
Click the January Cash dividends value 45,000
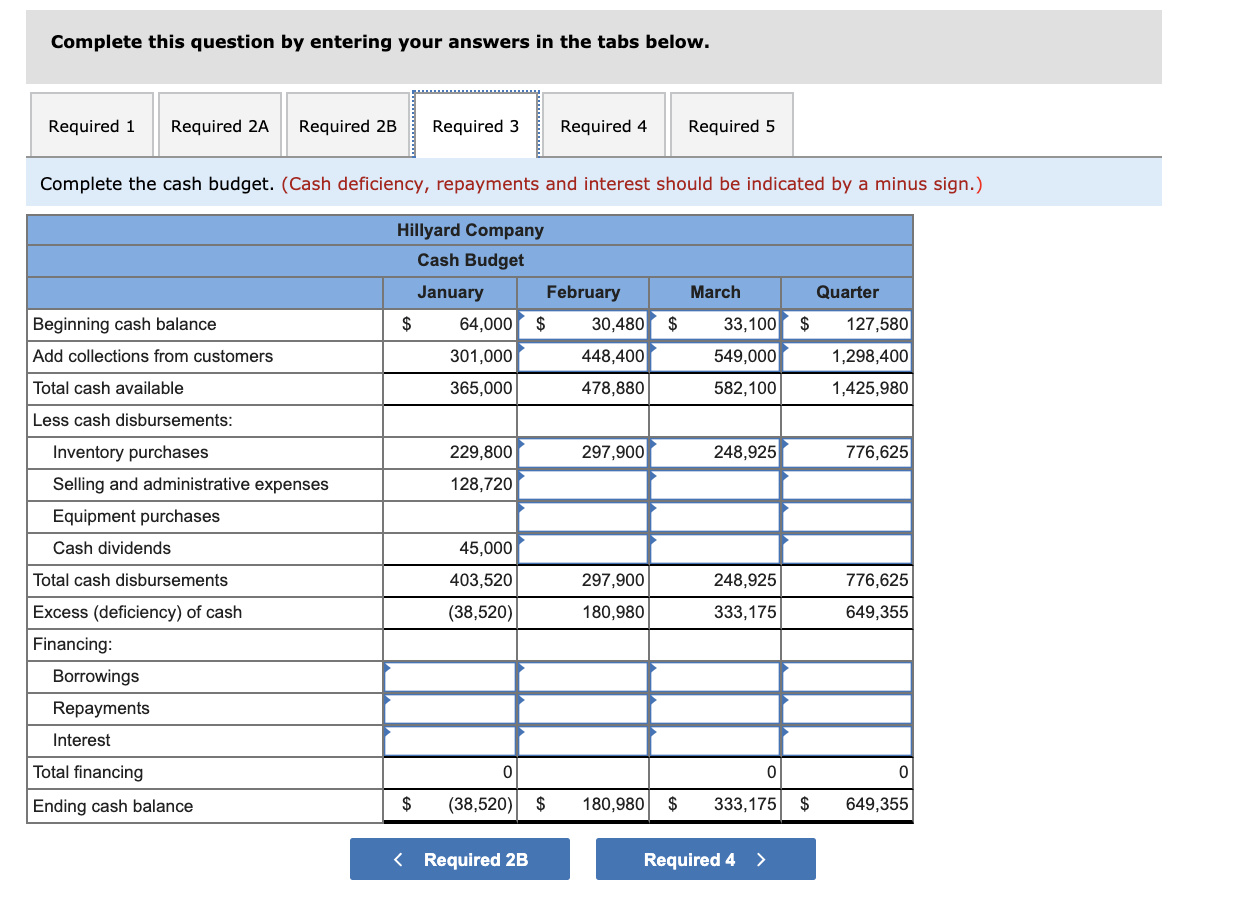(487, 548)
